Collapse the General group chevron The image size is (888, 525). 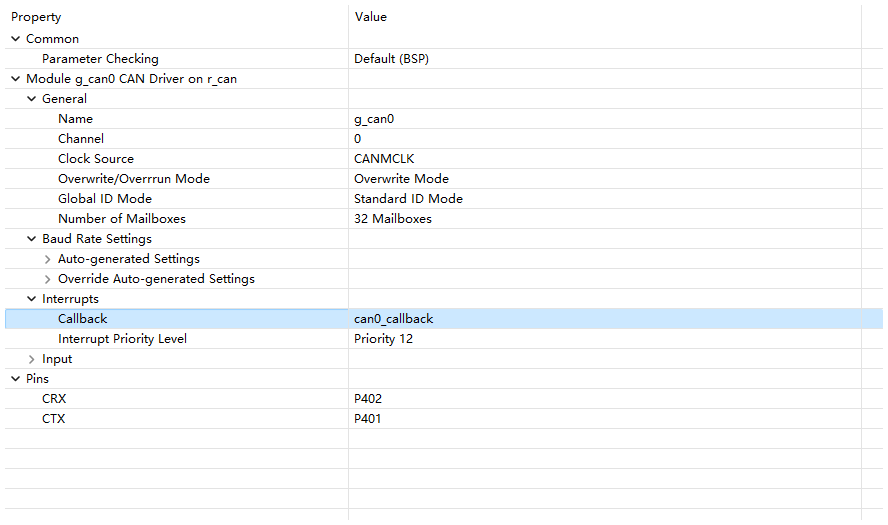(x=31, y=99)
